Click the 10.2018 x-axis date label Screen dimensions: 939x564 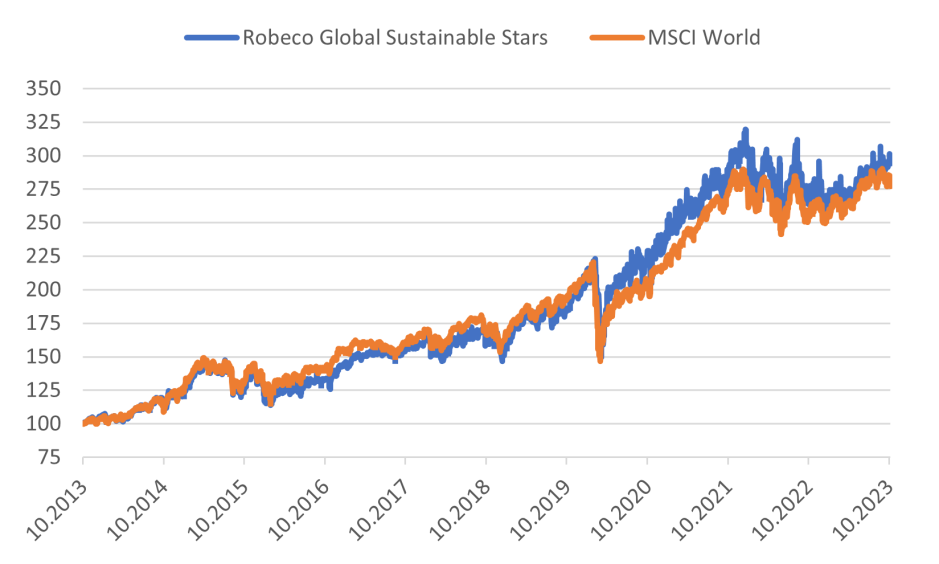(x=460, y=509)
